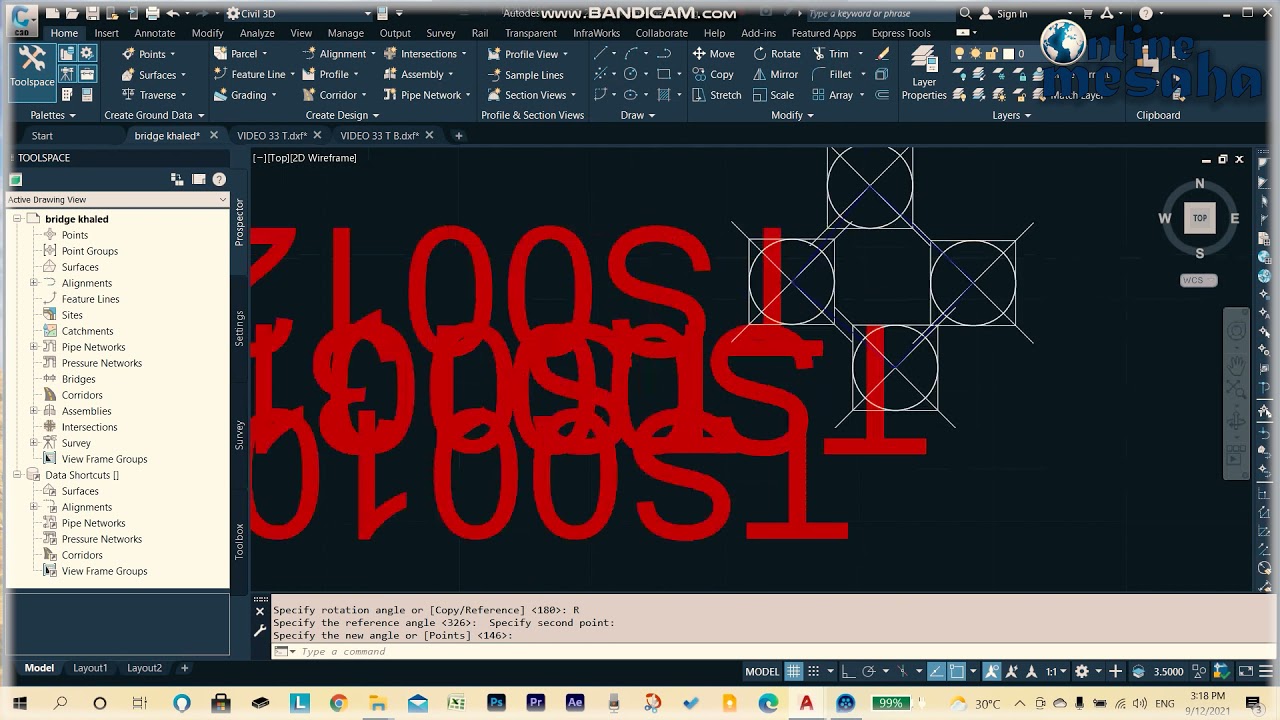
Task: Click the Stretch tool
Action: [x=717, y=96]
